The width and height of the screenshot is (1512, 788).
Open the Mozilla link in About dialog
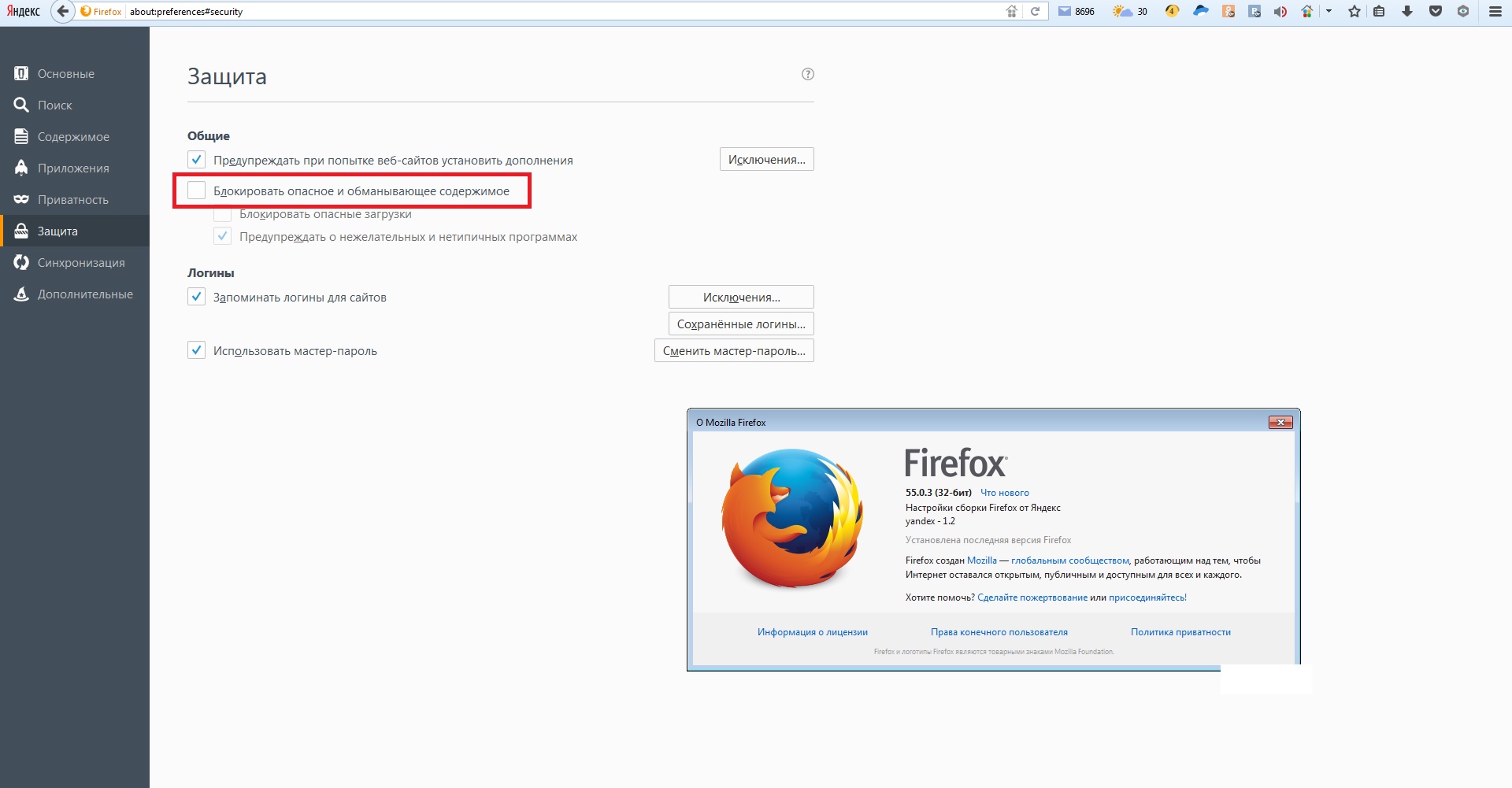pyautogui.click(x=981, y=560)
